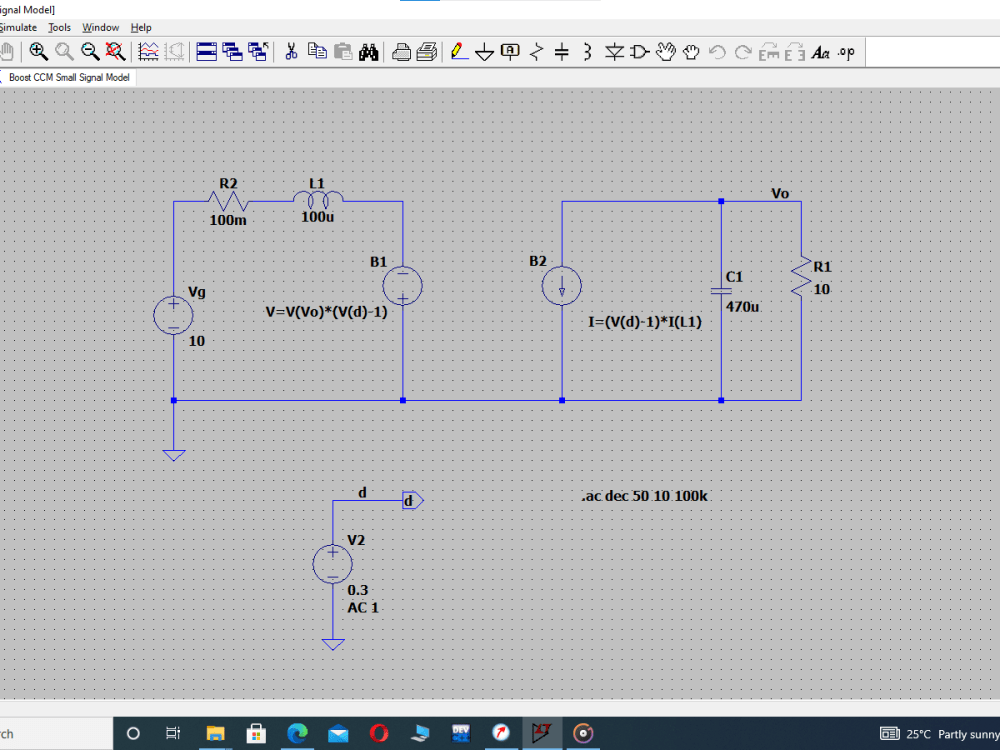Switch to Boost CCM Small Signal Model tab
This screenshot has height=750, width=1000.
click(x=68, y=77)
